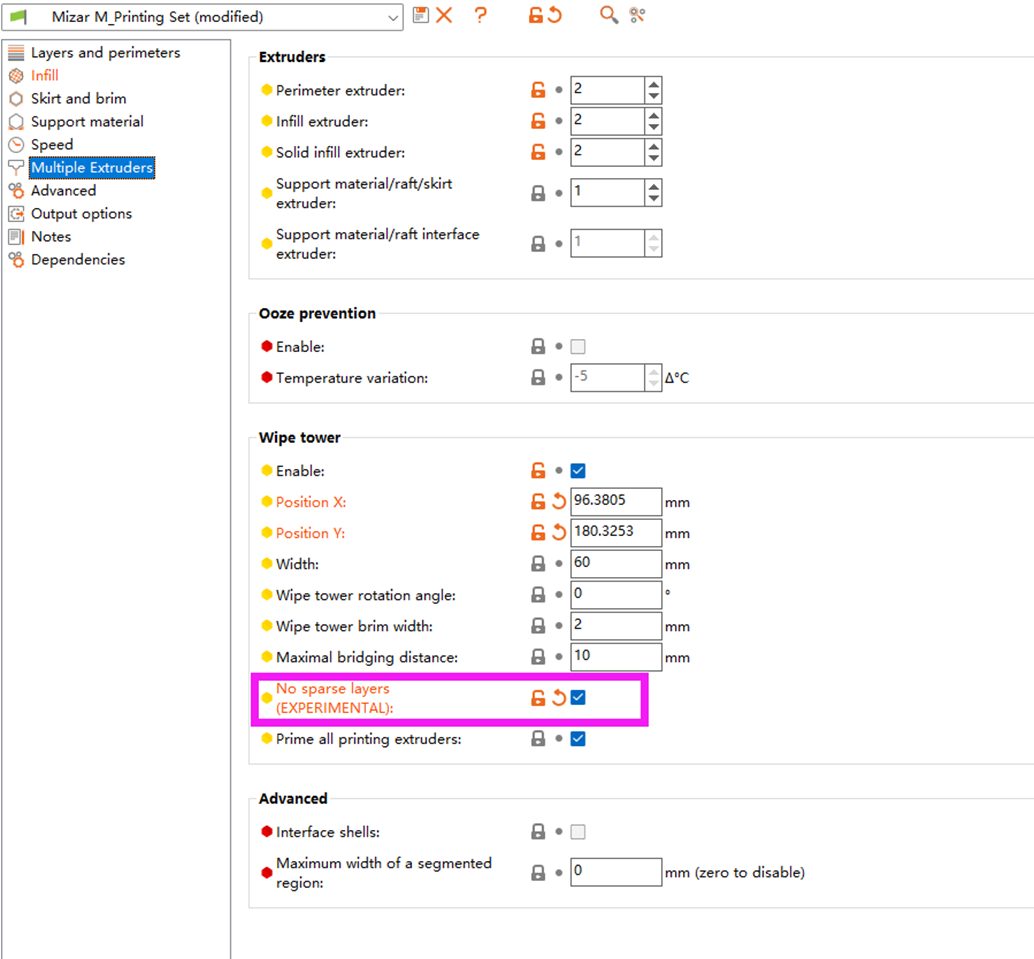Delete preset with the X icon
The width and height of the screenshot is (1034, 959).
point(444,15)
